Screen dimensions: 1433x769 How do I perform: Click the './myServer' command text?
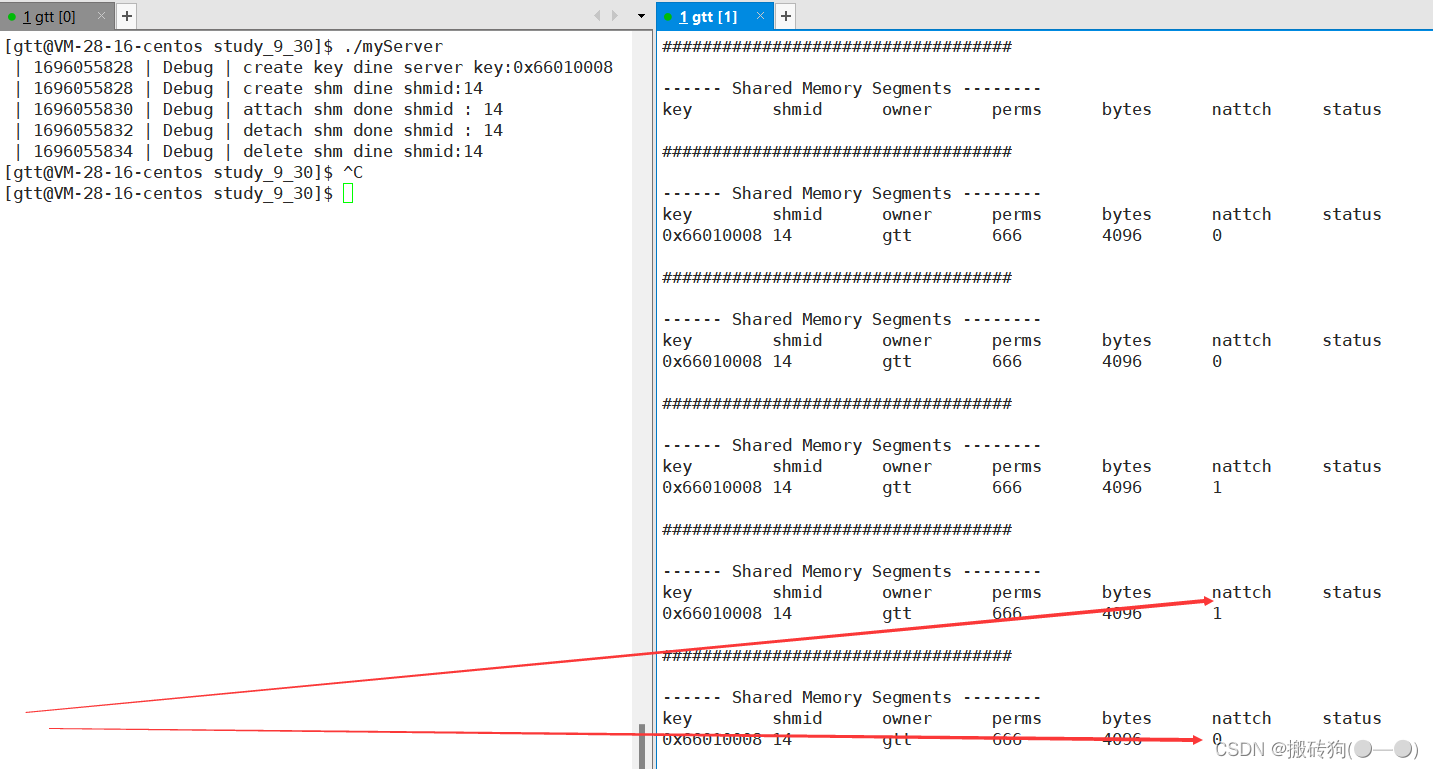(x=393, y=46)
